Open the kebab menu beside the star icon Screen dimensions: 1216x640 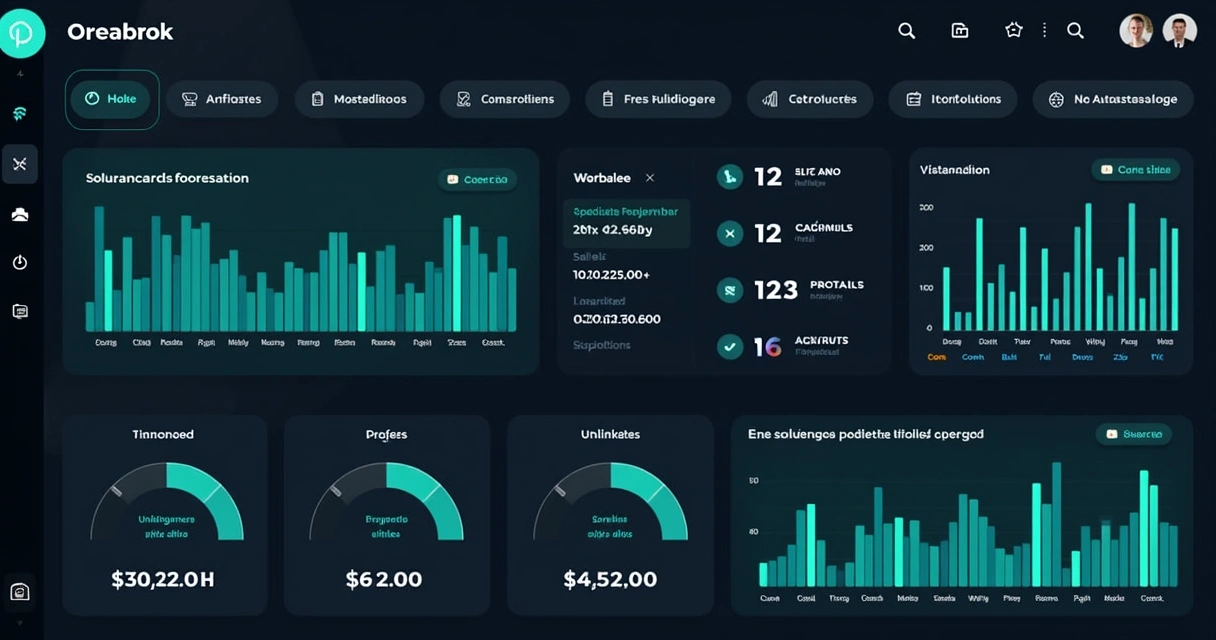pyautogui.click(x=1043, y=30)
